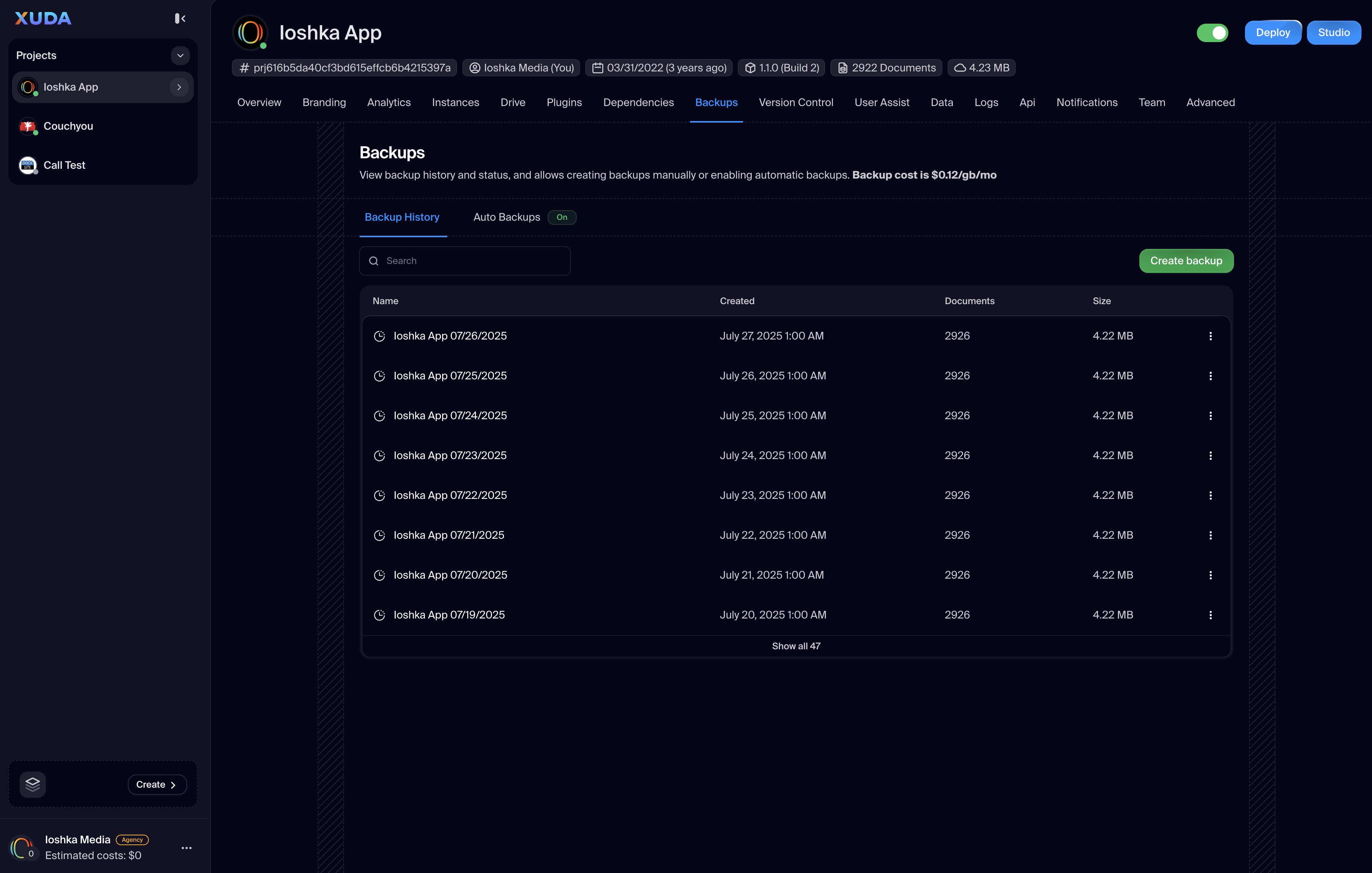The width and height of the screenshot is (1372, 873).
Task: Click the XUDA logo
Action: 43,19
